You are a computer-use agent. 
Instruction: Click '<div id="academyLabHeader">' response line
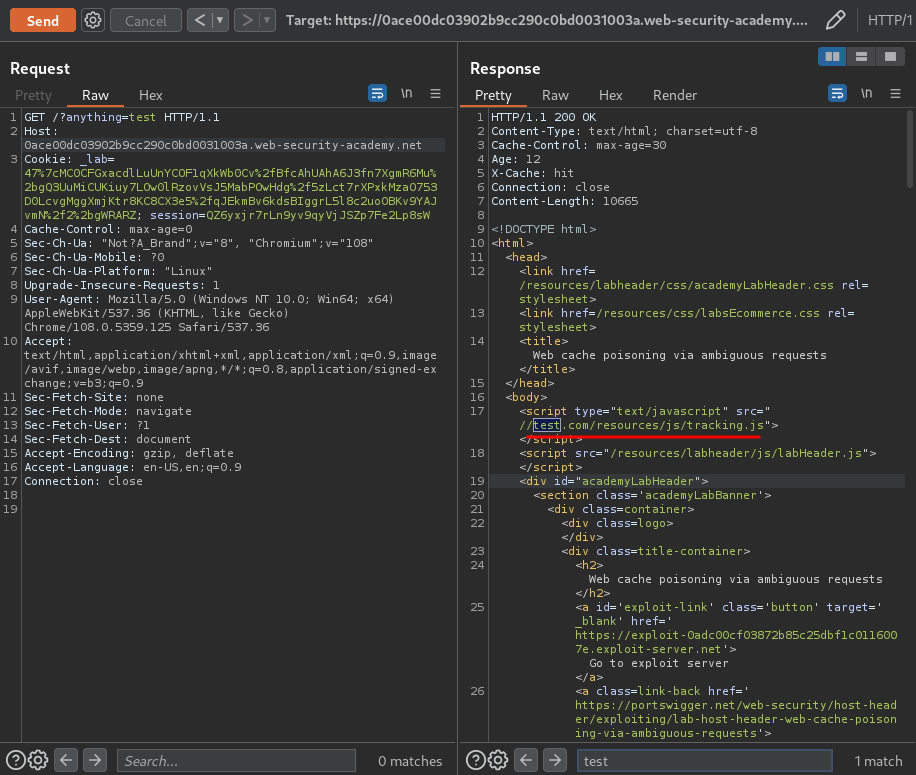613,481
